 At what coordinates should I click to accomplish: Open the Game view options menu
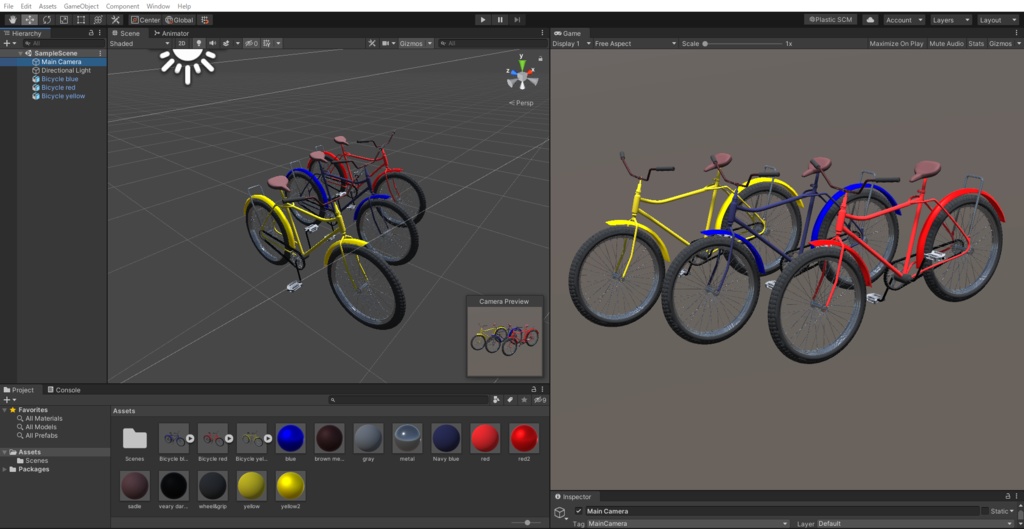click(1016, 33)
